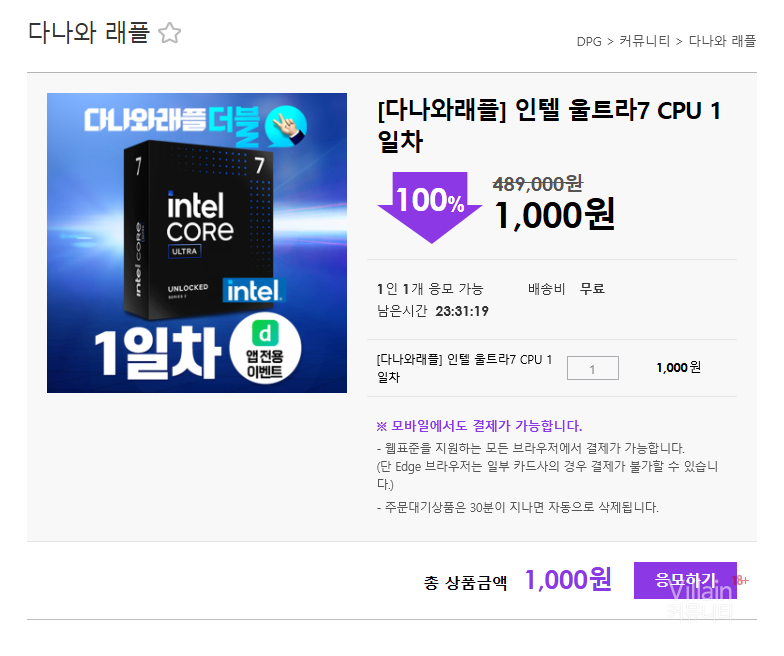Click the quantity input field showing 1

[592, 368]
